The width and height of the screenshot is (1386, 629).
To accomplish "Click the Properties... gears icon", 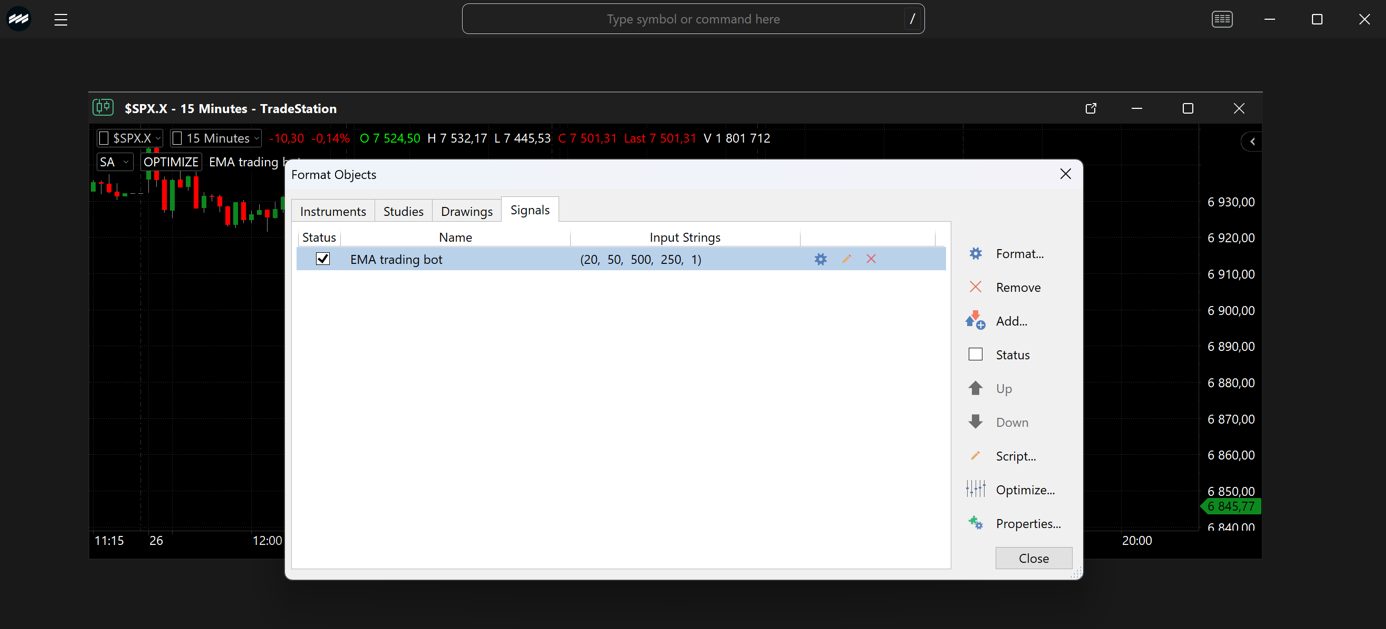I will [976, 523].
